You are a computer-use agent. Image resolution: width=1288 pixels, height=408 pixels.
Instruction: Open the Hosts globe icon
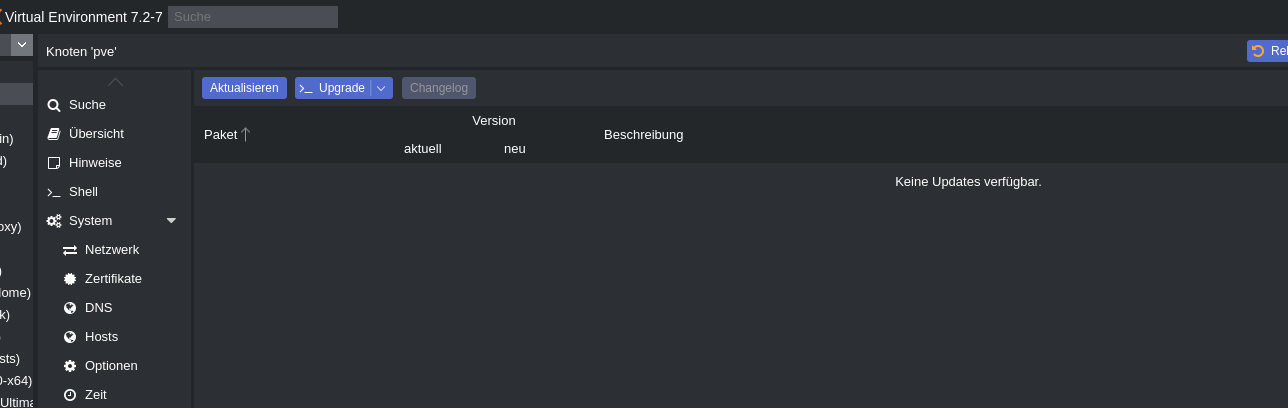coord(70,337)
